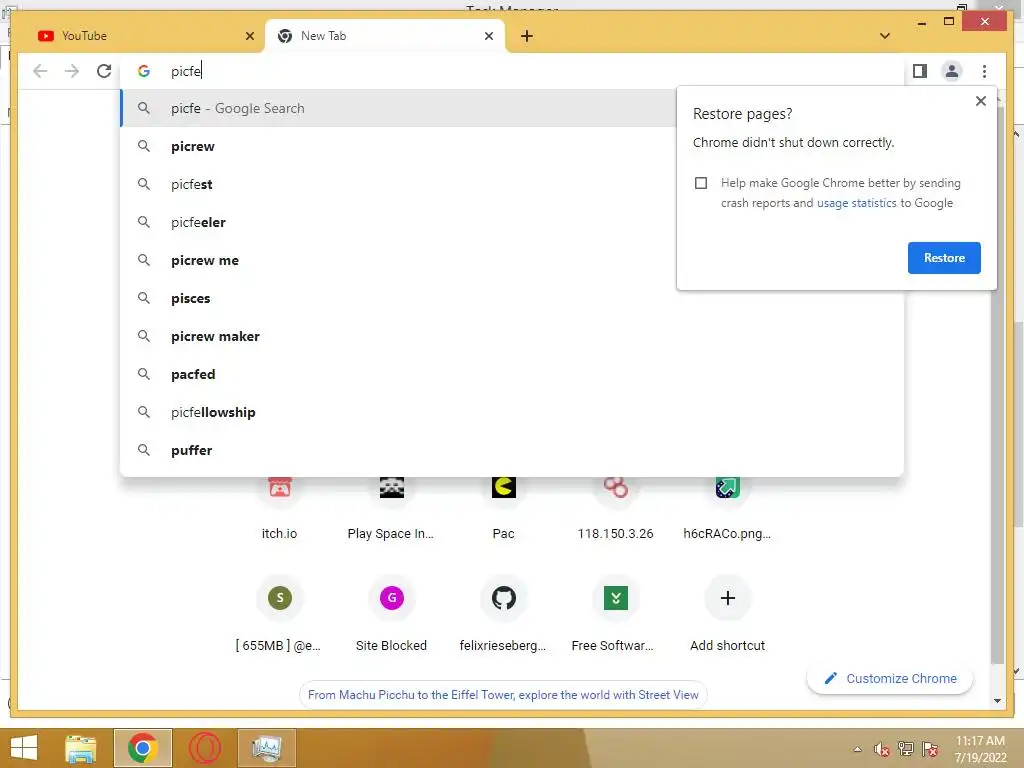Open the Street View promo link

[503, 695]
